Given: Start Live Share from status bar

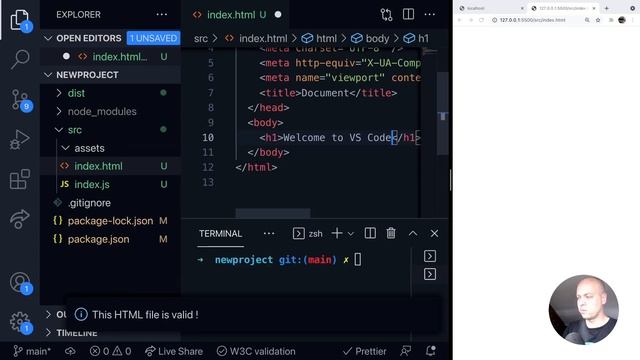Looking at the screenshot, I should pyautogui.click(x=174, y=351).
